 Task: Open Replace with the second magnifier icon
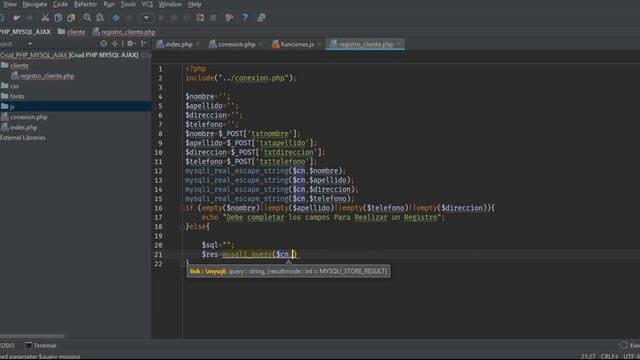[100, 18]
